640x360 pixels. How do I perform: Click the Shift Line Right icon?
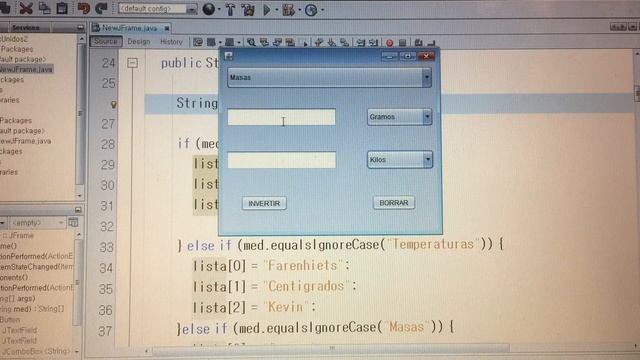(x=373, y=42)
